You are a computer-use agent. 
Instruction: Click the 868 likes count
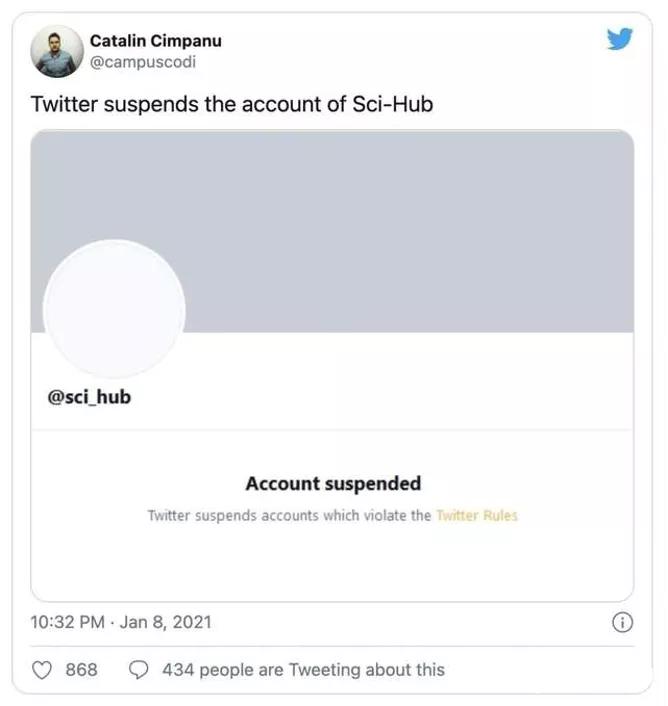tap(81, 669)
